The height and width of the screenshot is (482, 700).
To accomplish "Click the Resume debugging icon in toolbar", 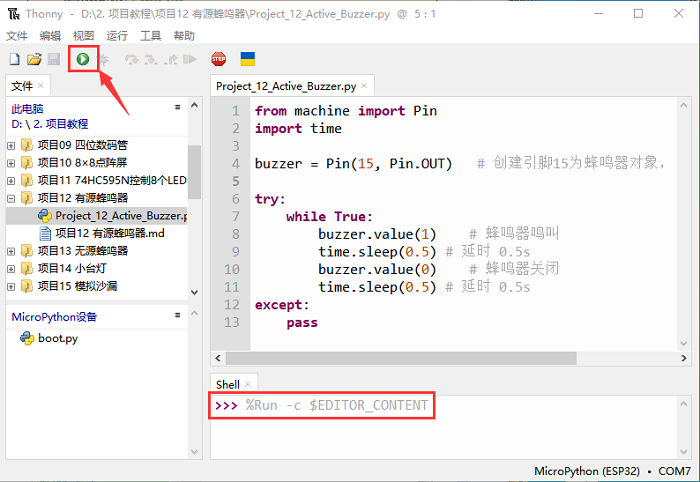I will point(190,60).
